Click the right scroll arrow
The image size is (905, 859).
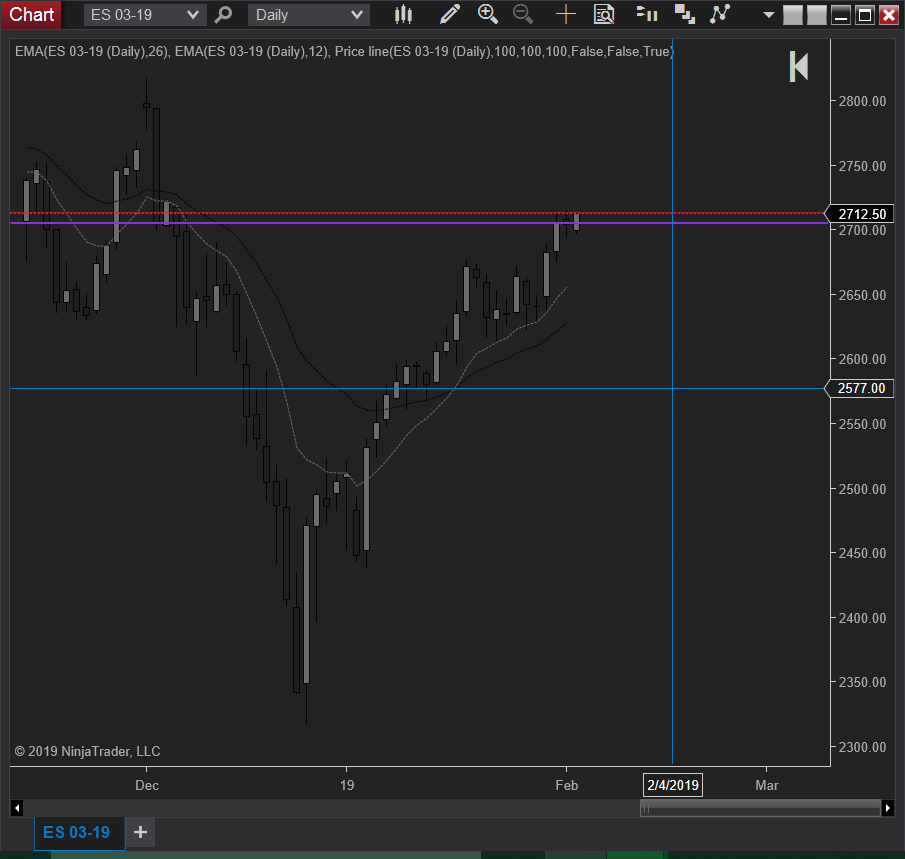pyautogui.click(x=888, y=808)
